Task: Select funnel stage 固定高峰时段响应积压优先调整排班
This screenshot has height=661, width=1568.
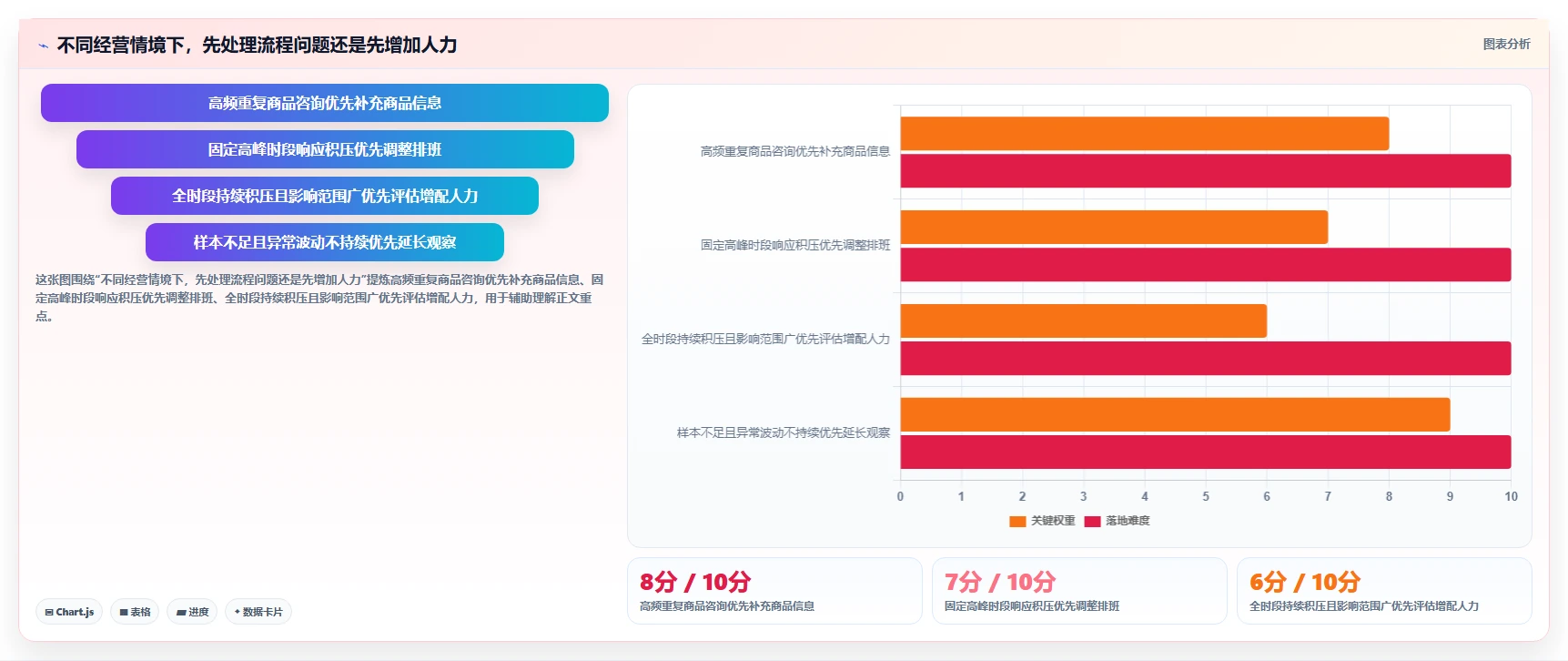Action: click(x=325, y=149)
